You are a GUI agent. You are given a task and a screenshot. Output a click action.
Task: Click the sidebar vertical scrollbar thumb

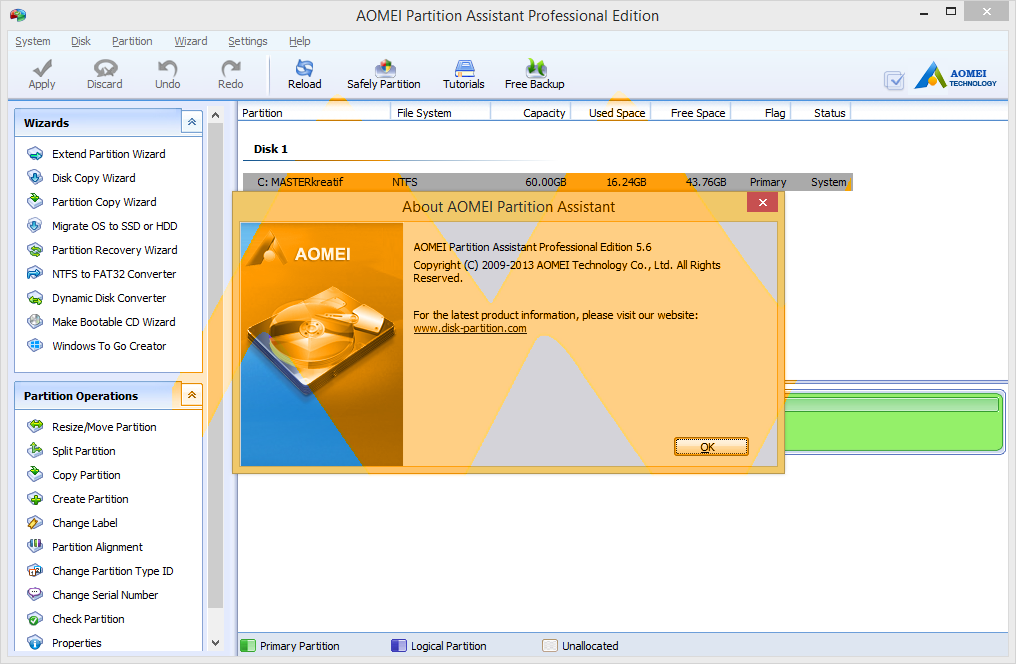(216, 365)
